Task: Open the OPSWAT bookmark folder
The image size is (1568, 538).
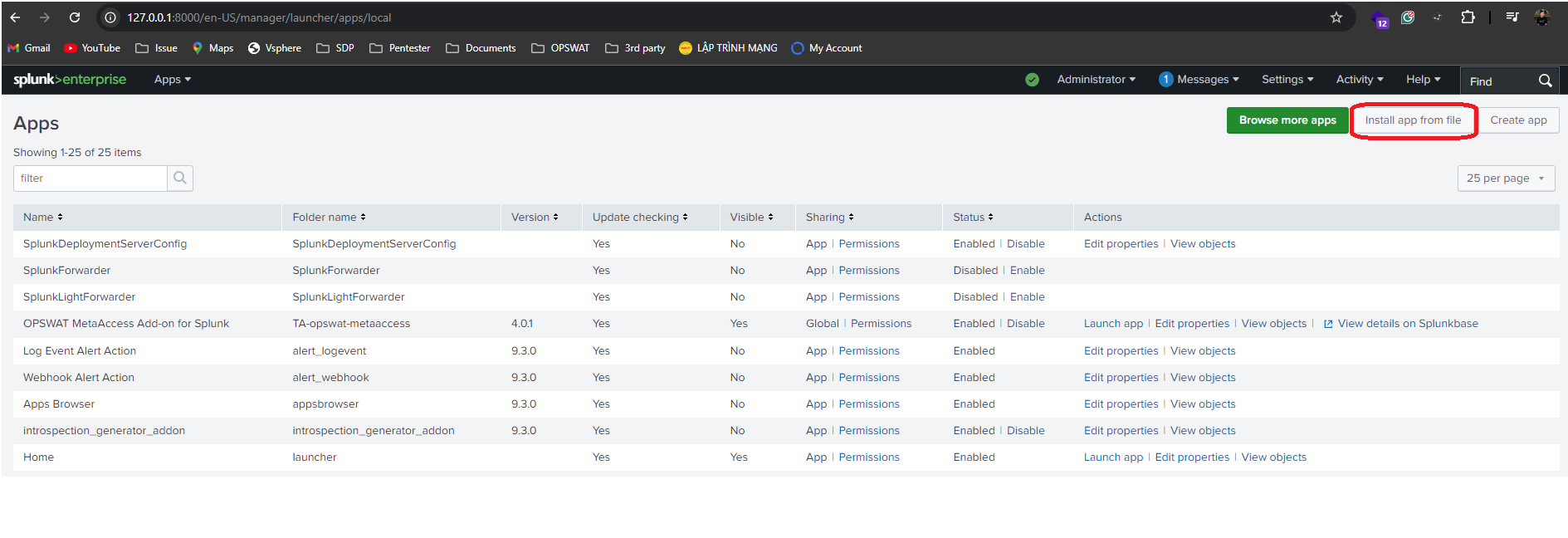Action: click(560, 48)
